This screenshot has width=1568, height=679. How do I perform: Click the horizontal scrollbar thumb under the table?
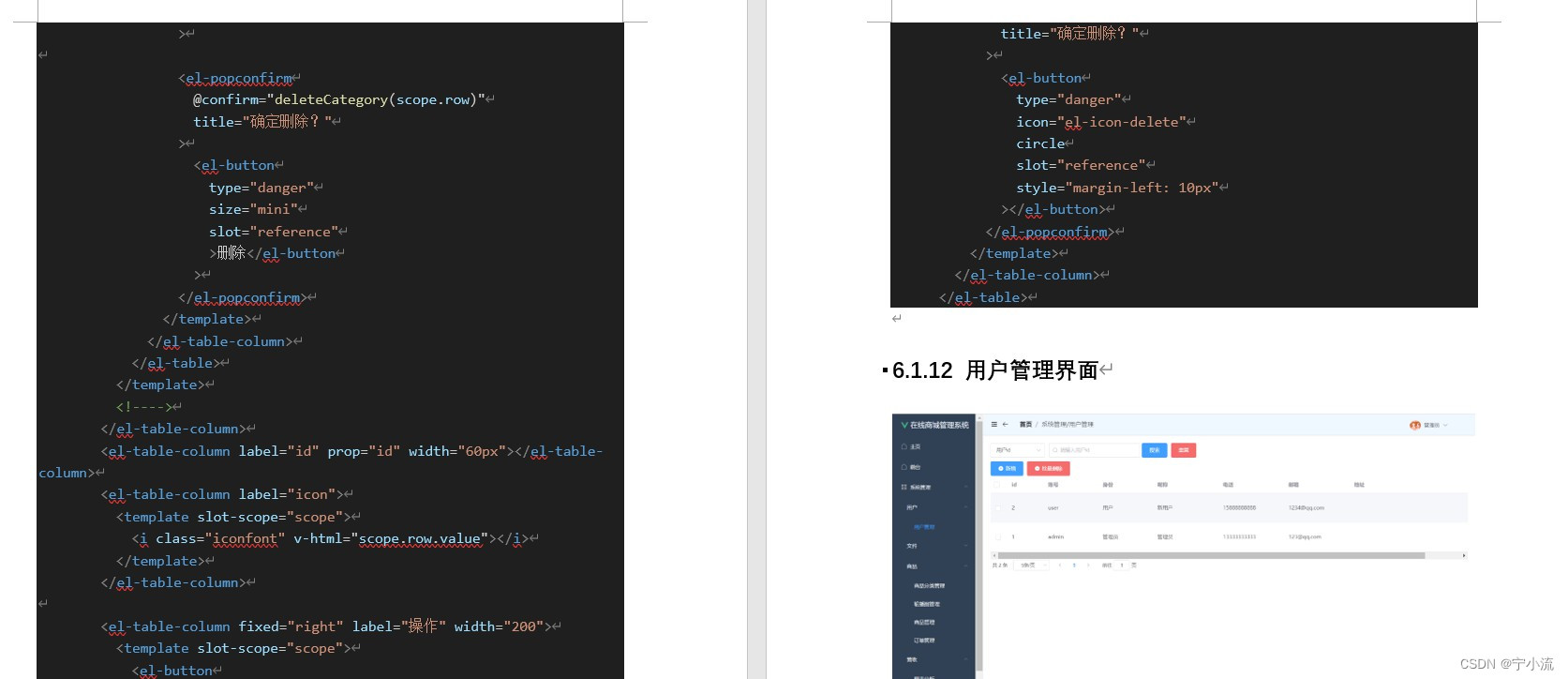(1211, 555)
